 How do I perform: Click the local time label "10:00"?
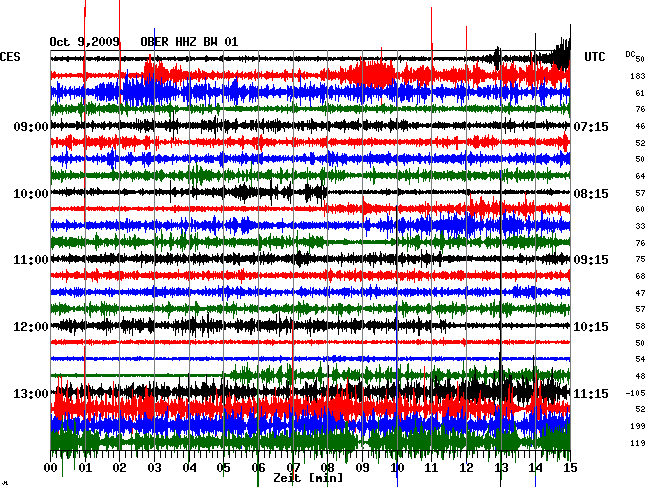[x=31, y=194]
